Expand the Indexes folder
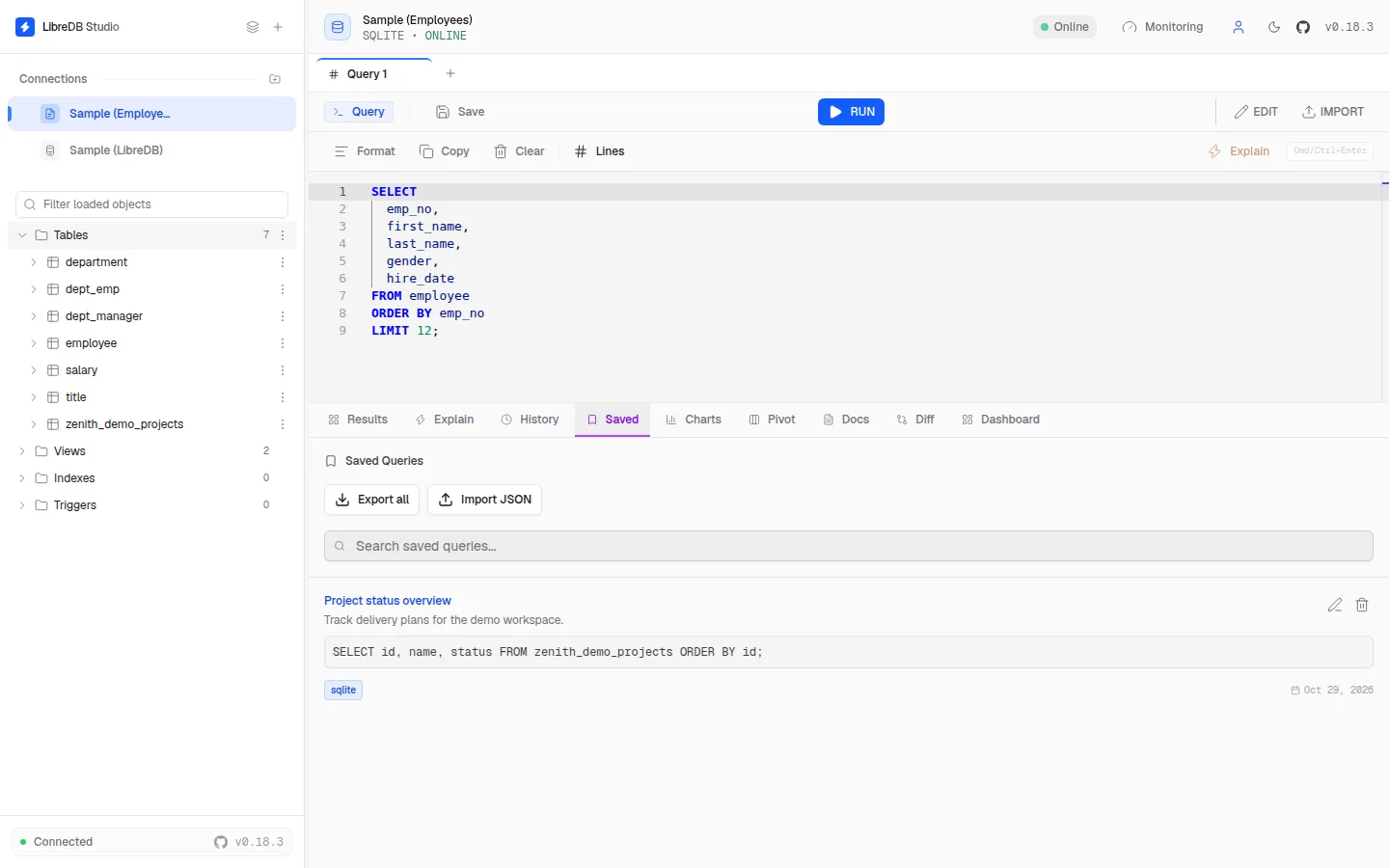The height and width of the screenshot is (868, 1389). tap(22, 478)
